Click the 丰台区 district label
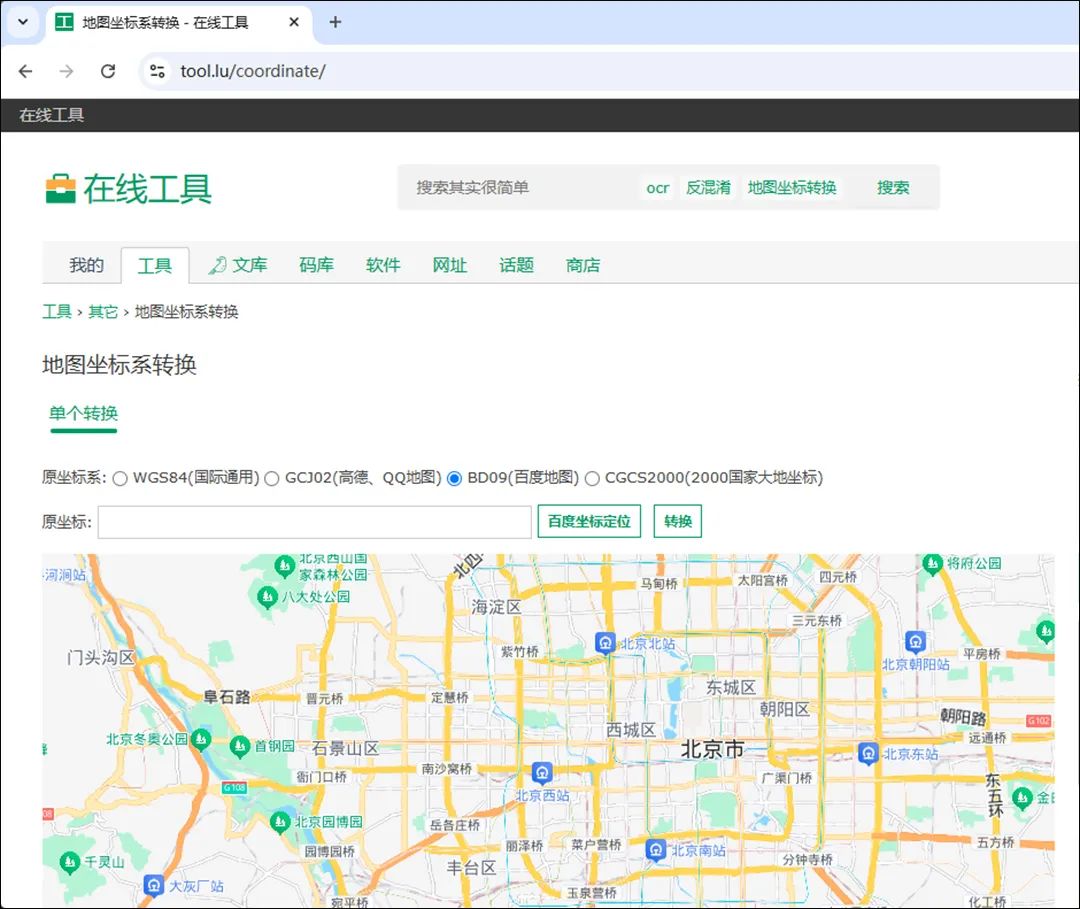Screen dimensions: 1080x909 pyautogui.click(x=471, y=868)
